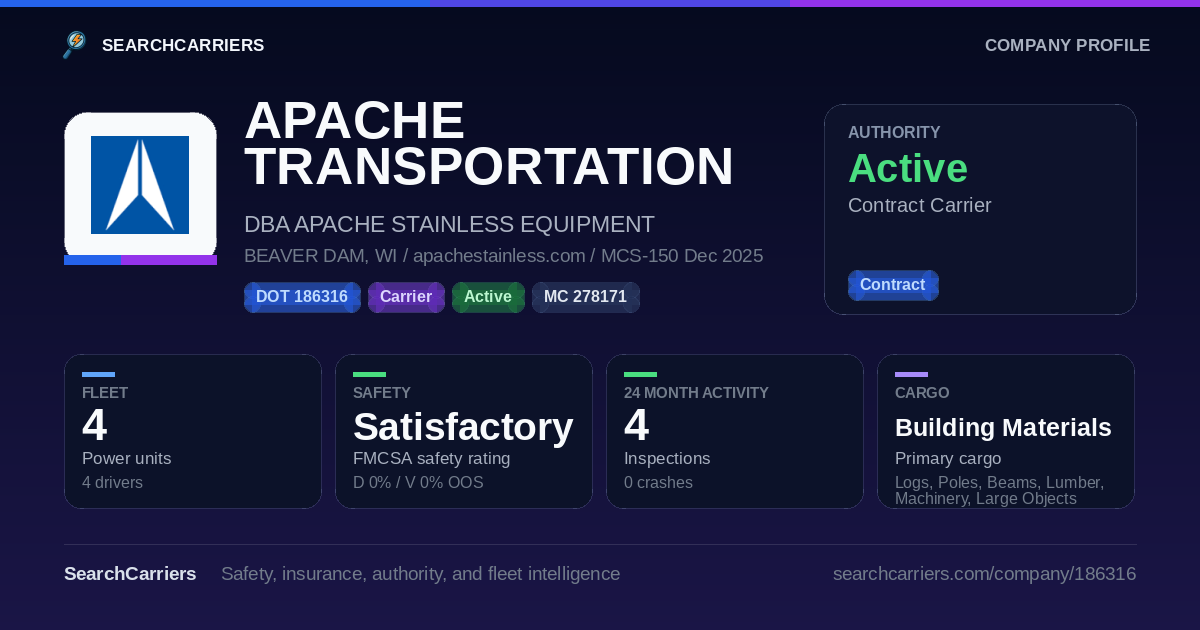Click the Satisfactory safety rating value
This screenshot has width=1200, height=630.
[x=463, y=427]
